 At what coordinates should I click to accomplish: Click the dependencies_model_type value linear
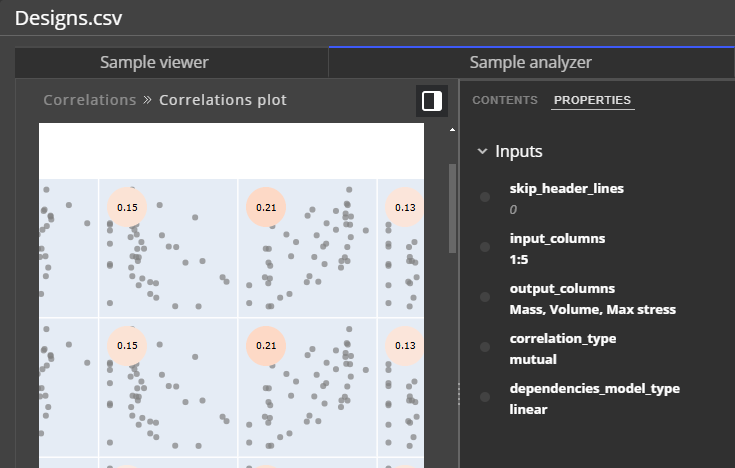point(528,409)
